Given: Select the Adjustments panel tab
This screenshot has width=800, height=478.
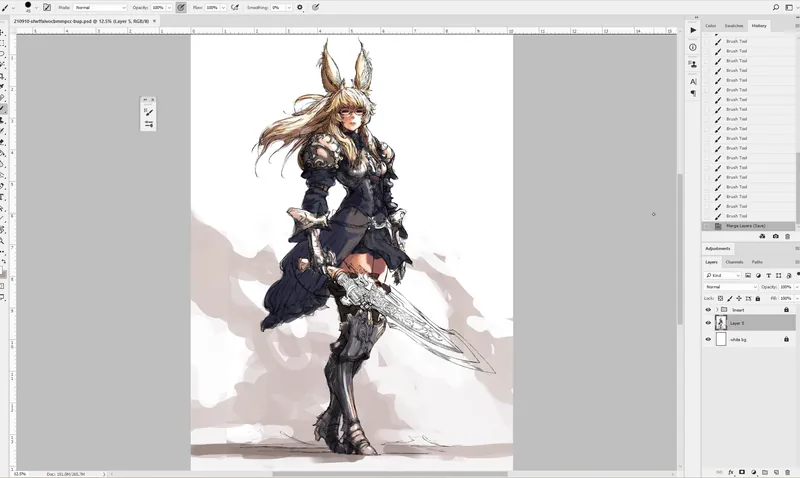Looking at the screenshot, I should pos(718,248).
